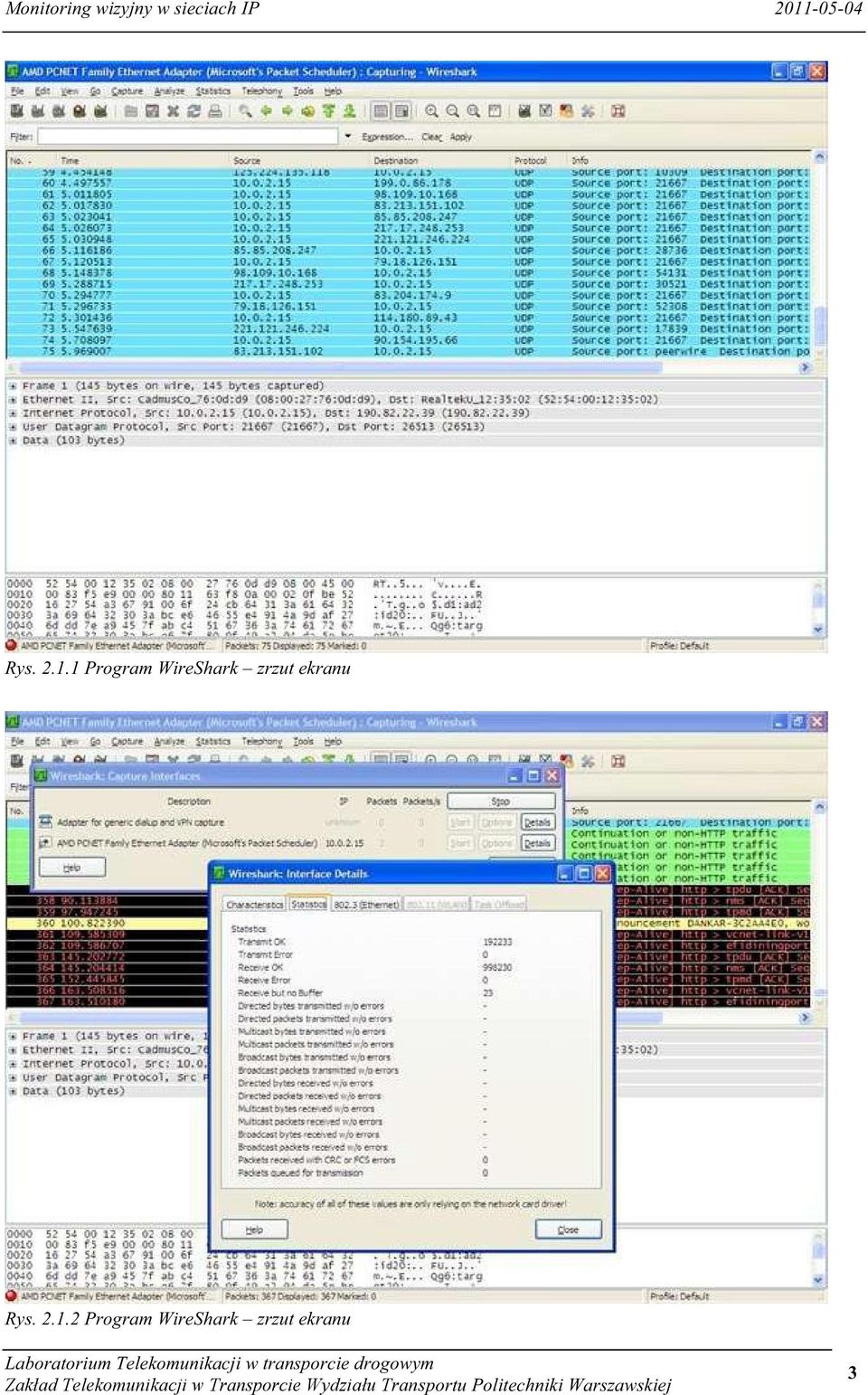
Task: Open the interface list icon in Rys. 2.1.1 toolbar
Action: (x=16, y=111)
